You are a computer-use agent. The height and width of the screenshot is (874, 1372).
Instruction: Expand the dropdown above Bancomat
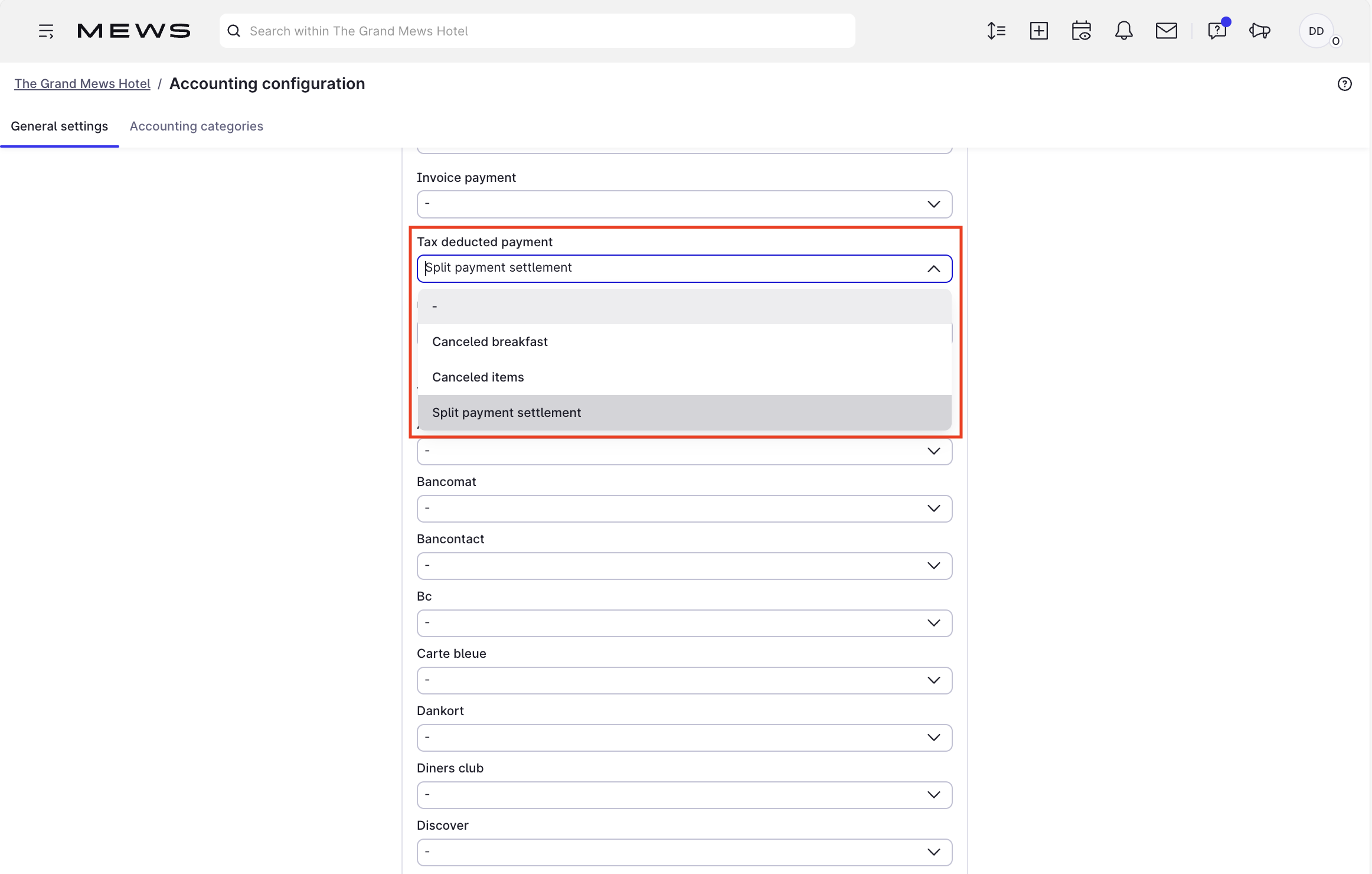(685, 451)
